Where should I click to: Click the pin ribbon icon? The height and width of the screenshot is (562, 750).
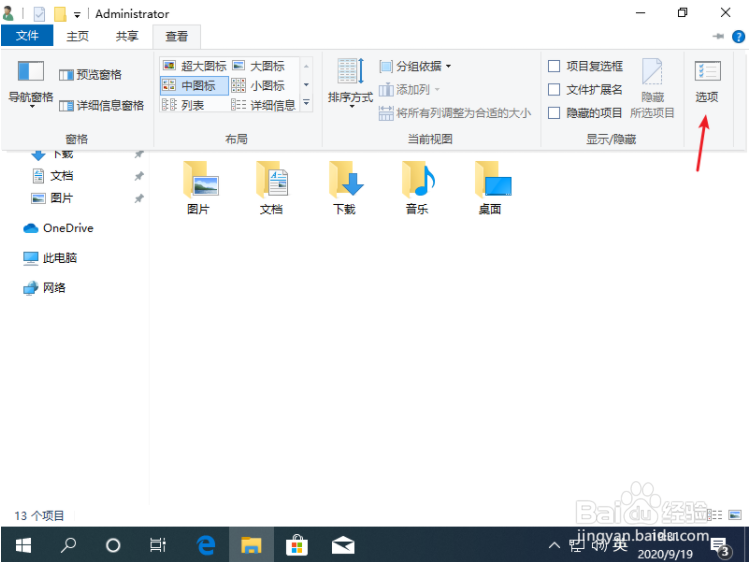point(718,36)
